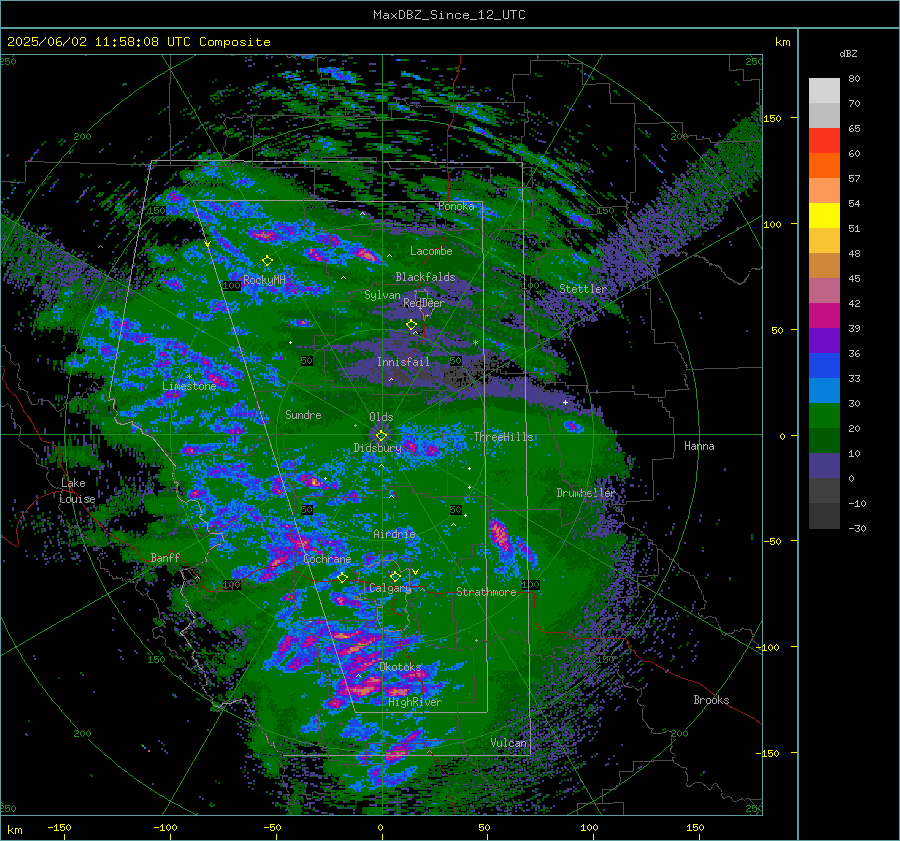Select the ThreeHills label
Screen dimensions: 900x841
[503, 437]
